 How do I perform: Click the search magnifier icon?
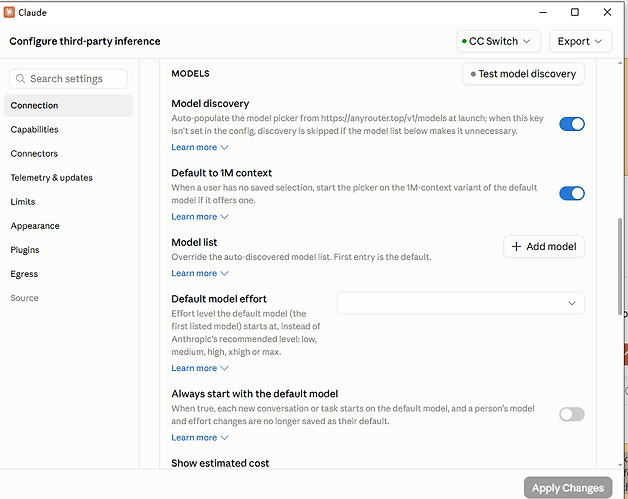[20, 78]
